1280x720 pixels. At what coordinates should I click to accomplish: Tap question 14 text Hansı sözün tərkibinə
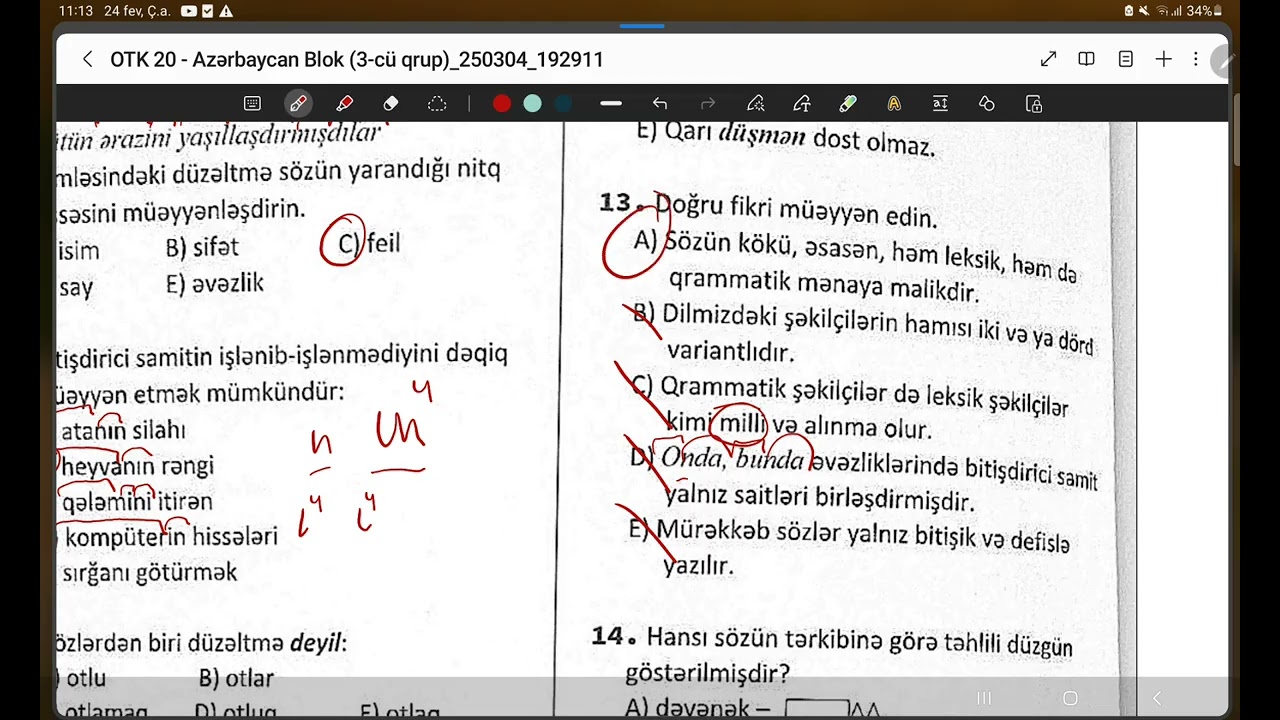[x=859, y=641]
